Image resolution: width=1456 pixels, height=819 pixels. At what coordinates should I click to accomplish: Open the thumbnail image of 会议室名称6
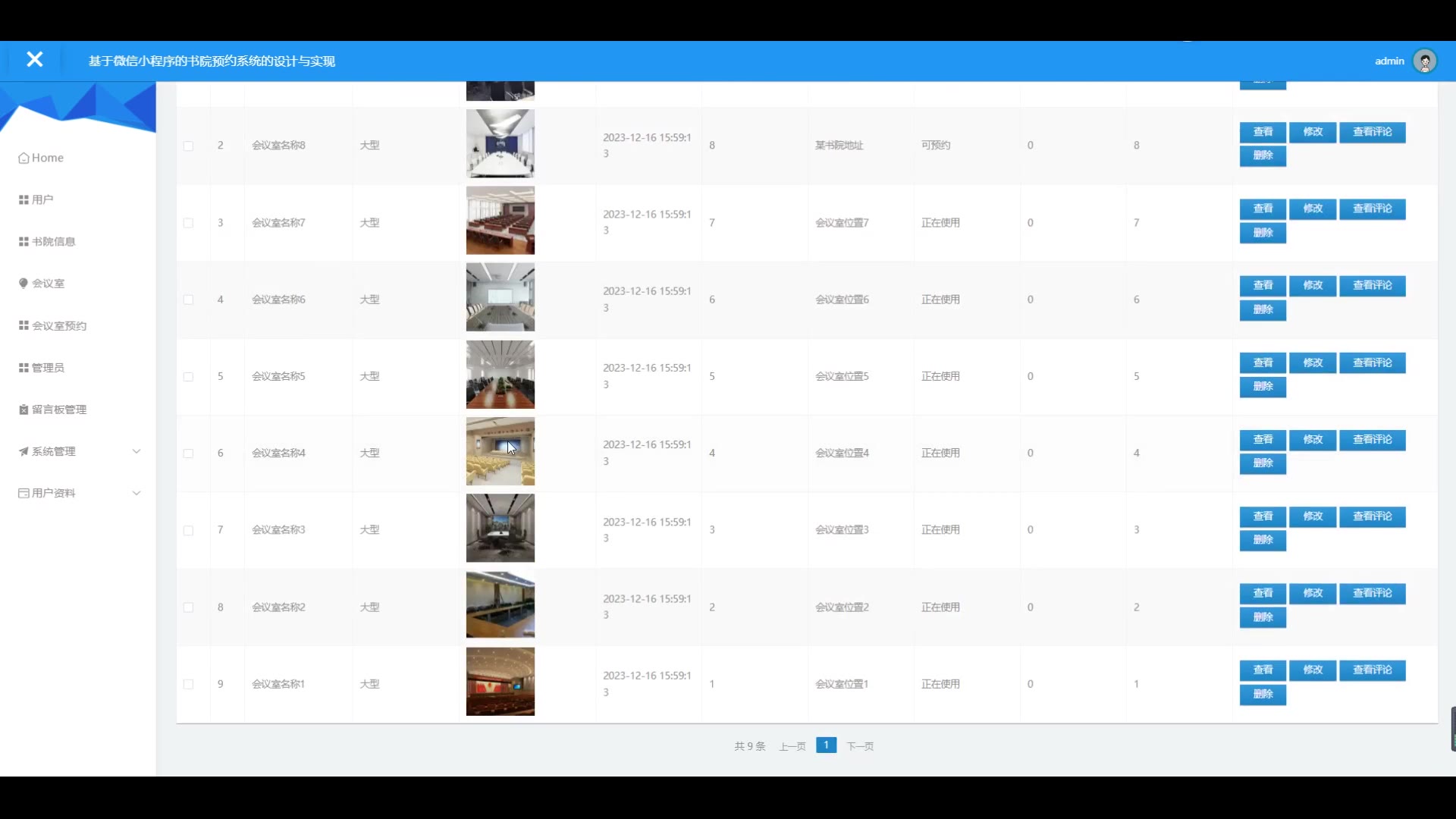coord(500,297)
